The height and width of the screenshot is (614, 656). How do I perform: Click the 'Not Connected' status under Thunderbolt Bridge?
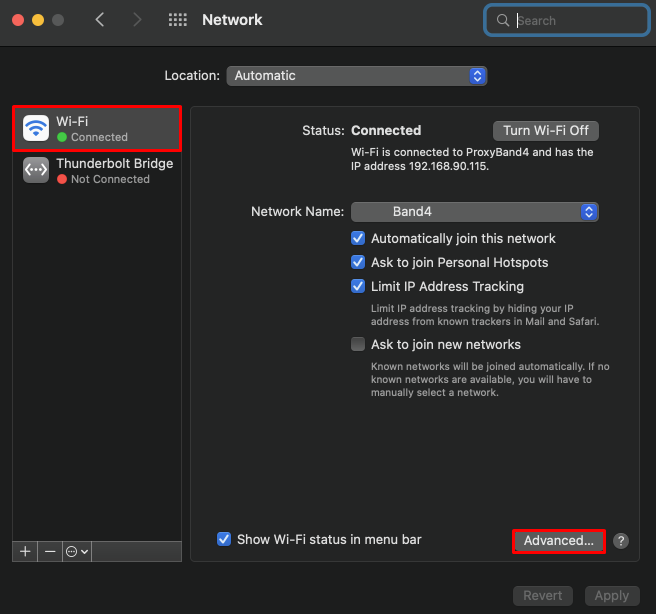coord(110,179)
